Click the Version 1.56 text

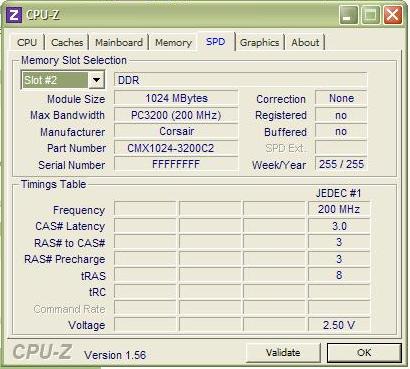point(115,355)
